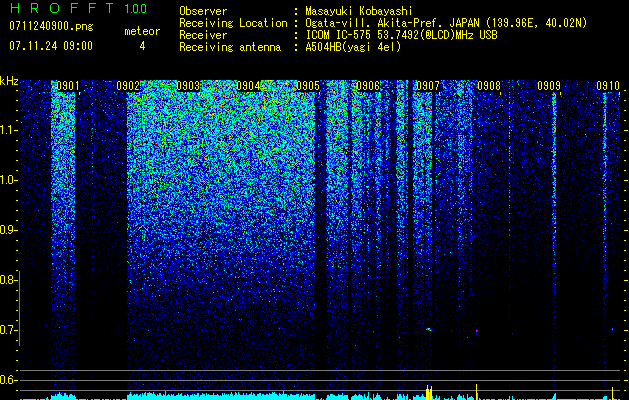Click the 0908 time marker
This screenshot has height=400, width=629.
489,86
